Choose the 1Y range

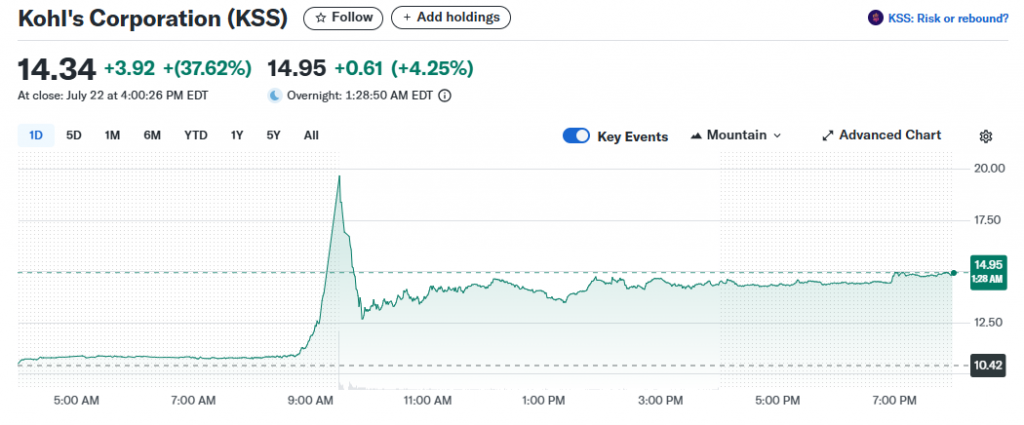[x=236, y=135]
